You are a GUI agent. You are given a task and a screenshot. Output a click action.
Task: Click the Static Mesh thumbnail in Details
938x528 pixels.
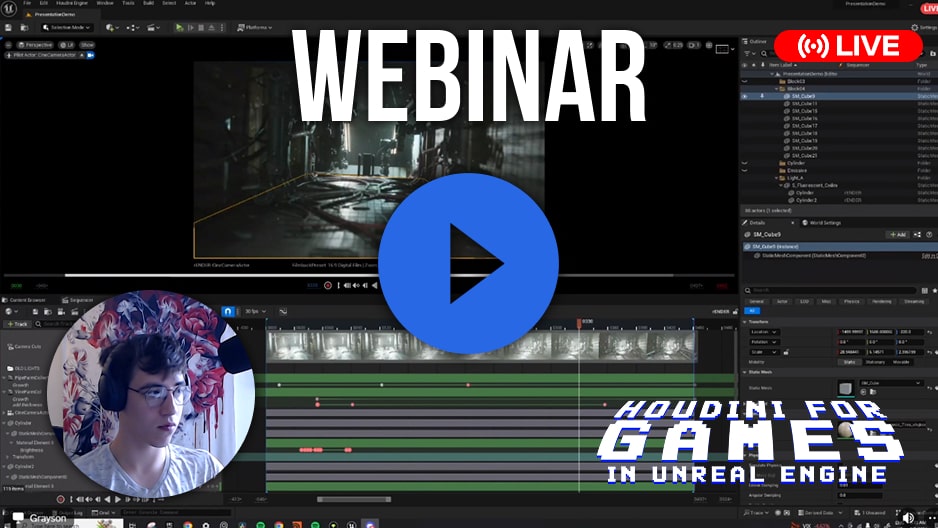point(845,389)
